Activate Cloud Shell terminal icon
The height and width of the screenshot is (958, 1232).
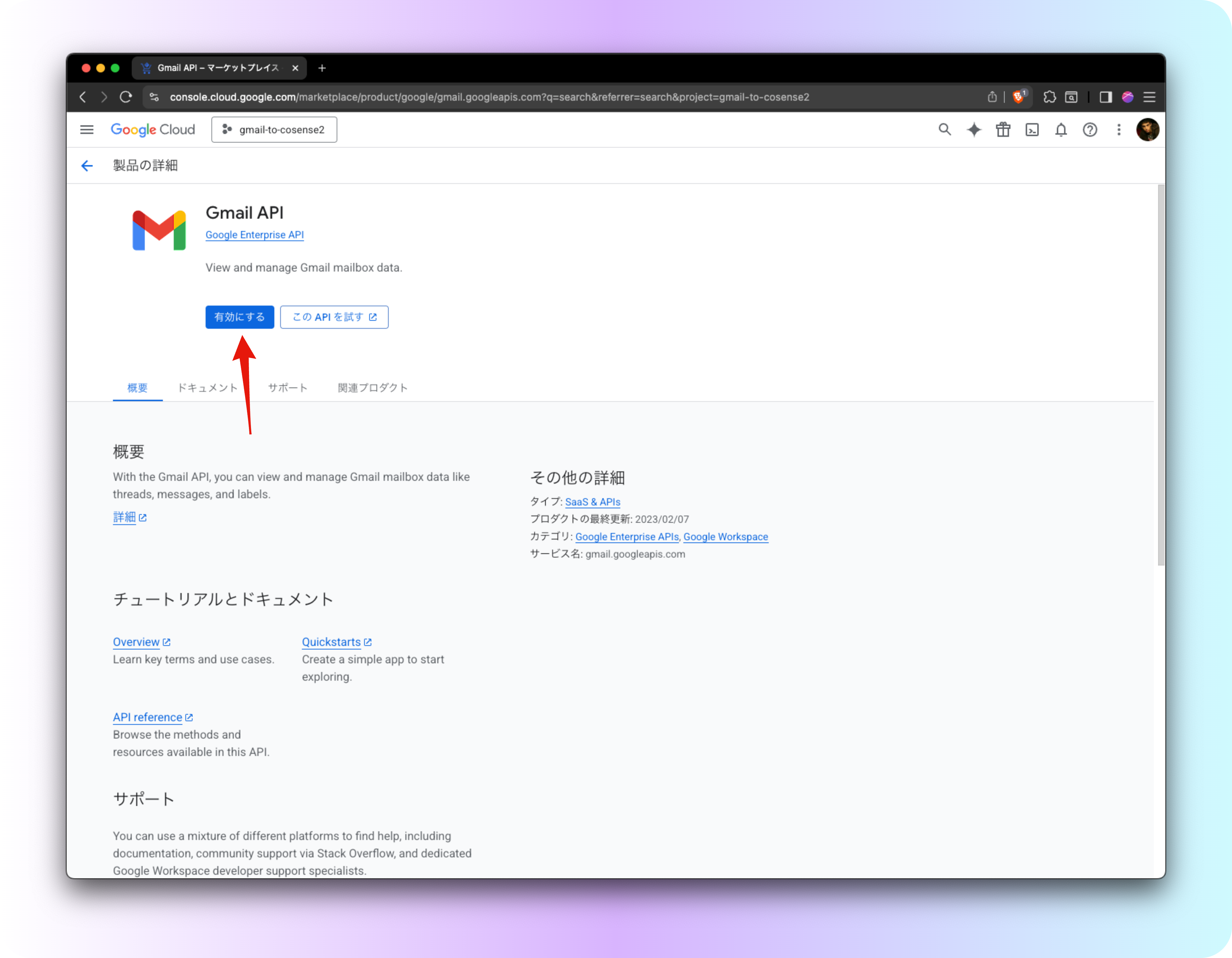(x=1032, y=130)
